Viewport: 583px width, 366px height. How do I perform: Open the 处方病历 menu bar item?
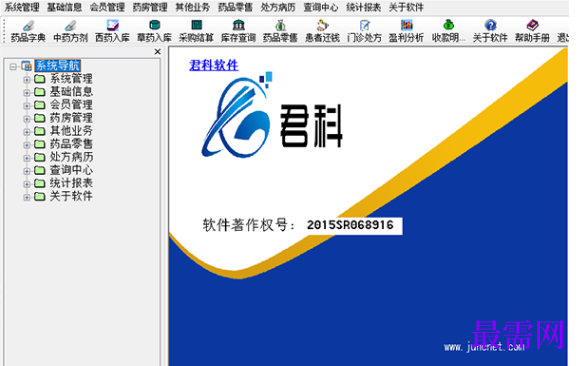point(278,7)
